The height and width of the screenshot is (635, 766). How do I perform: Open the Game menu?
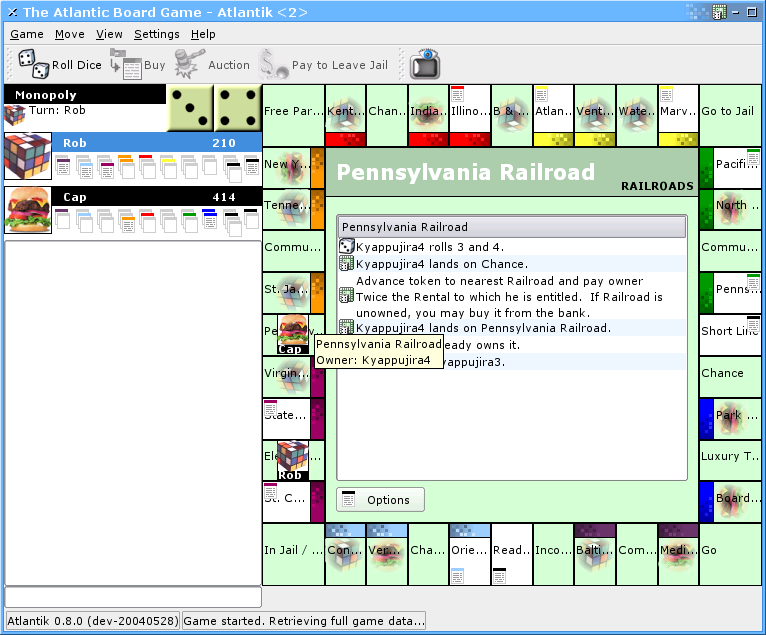[27, 34]
